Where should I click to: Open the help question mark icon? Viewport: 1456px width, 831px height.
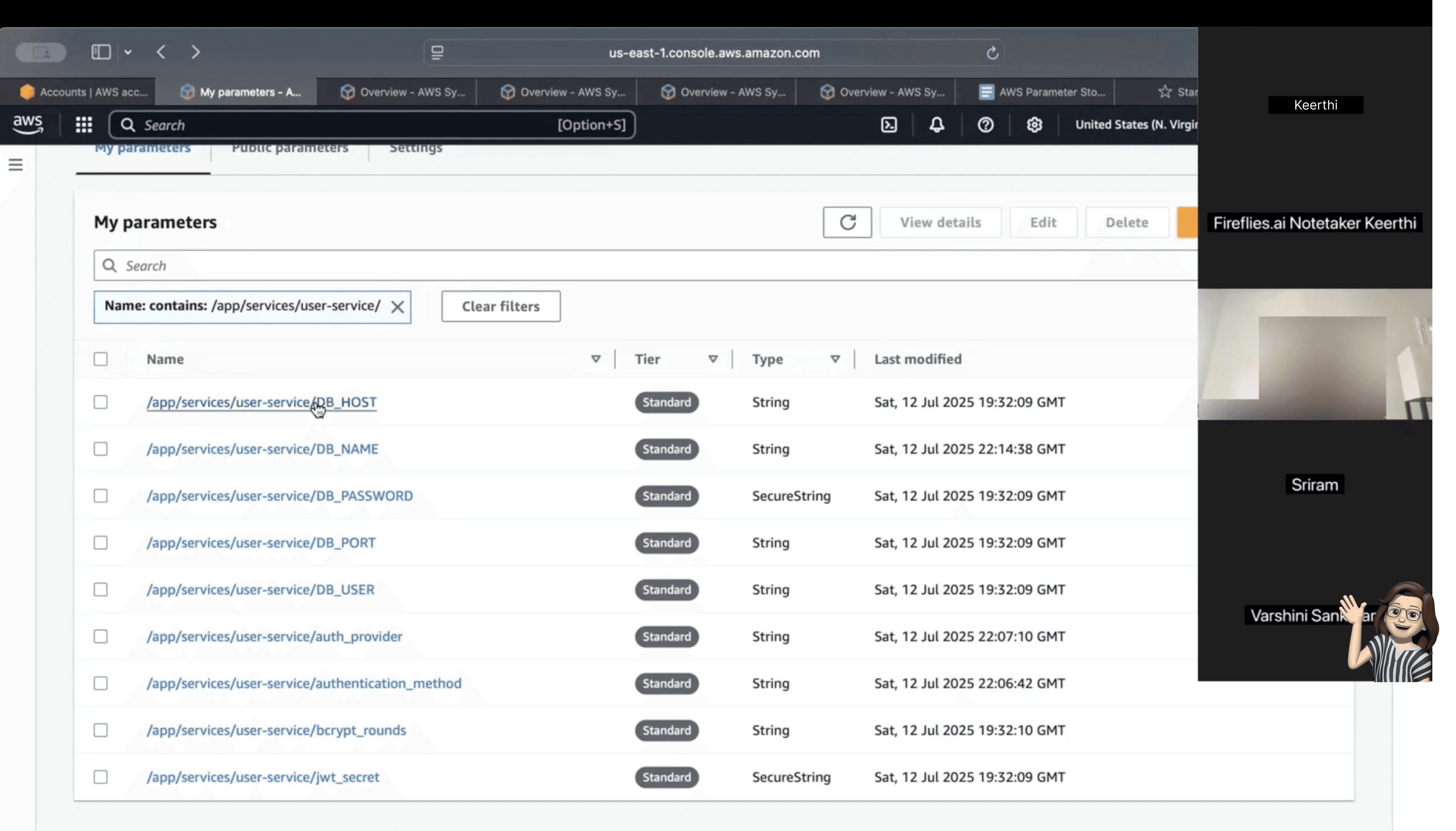point(985,125)
